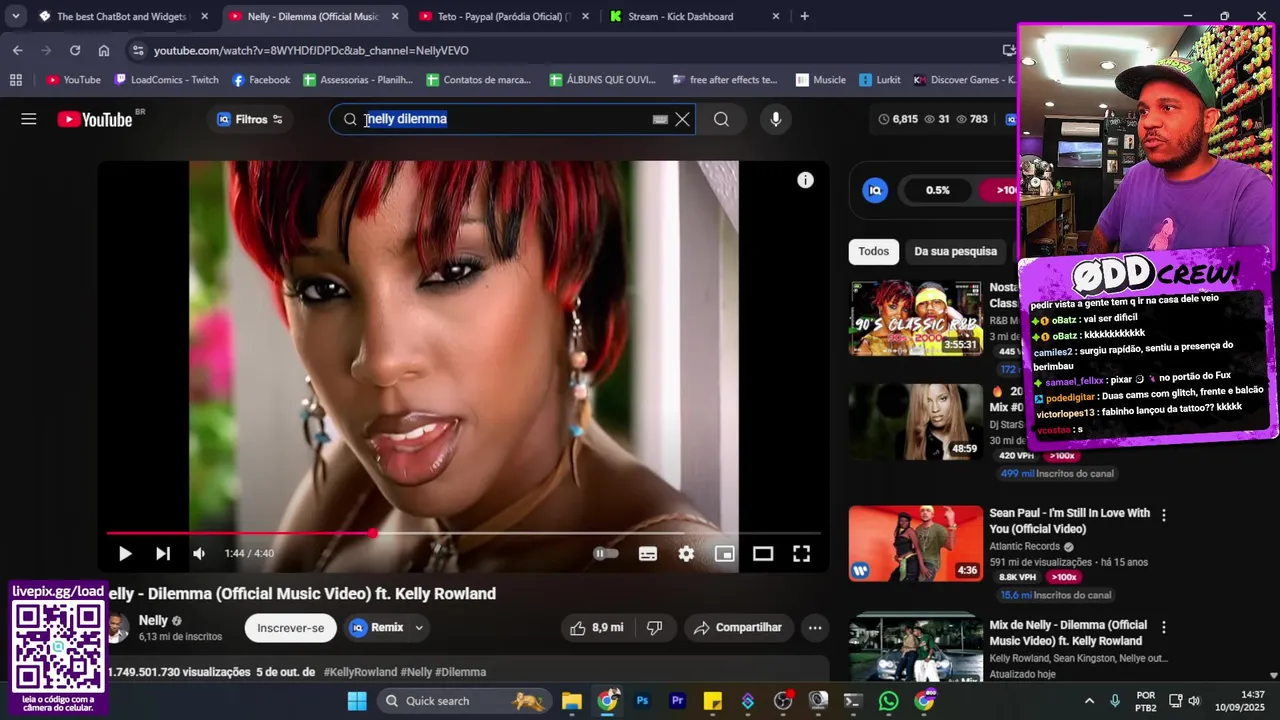Open the LoadComics - Twitch bookmark
Screen dimensions: 1280x720
[166, 80]
